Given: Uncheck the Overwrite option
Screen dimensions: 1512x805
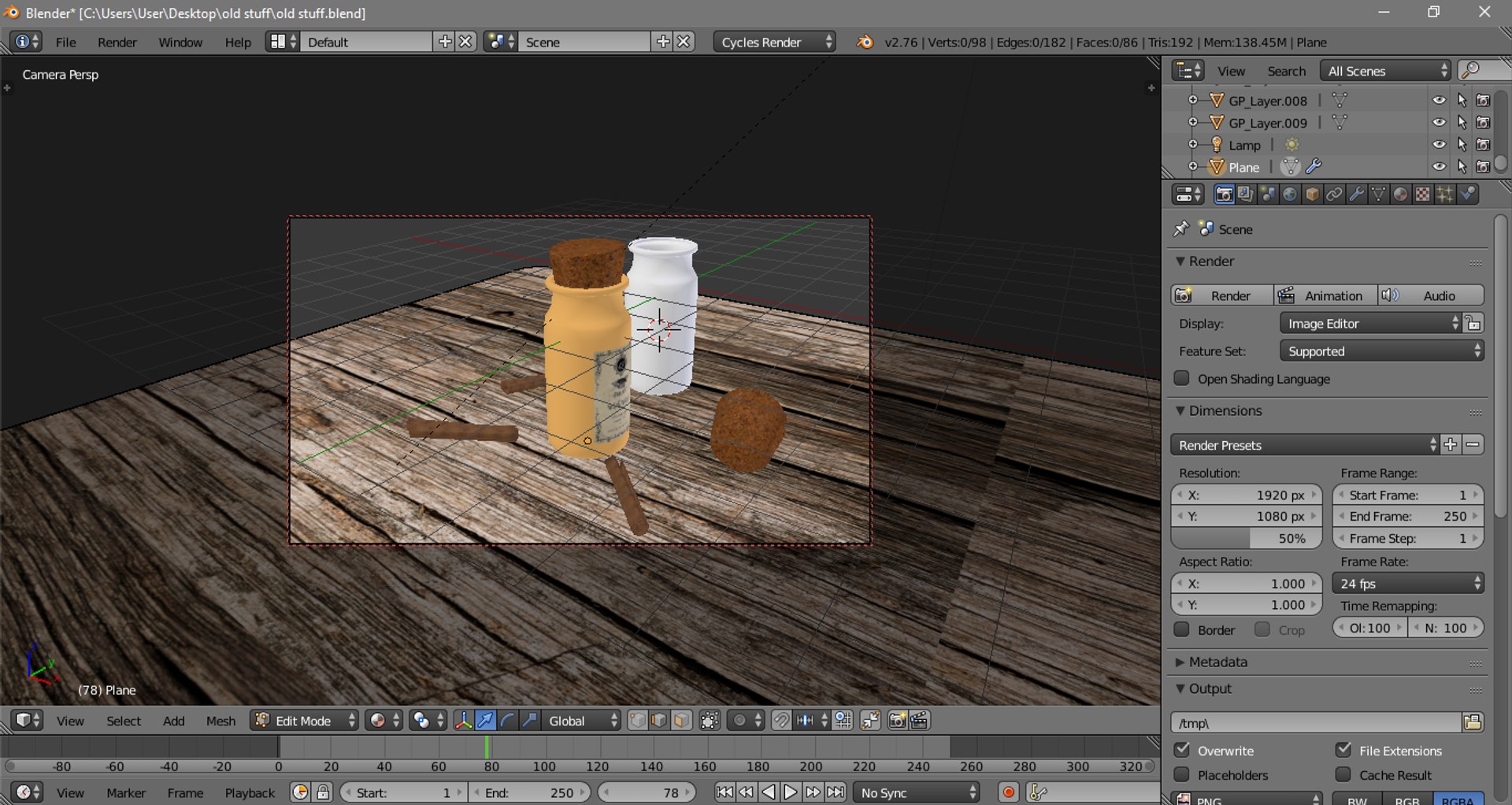Looking at the screenshot, I should (x=1181, y=750).
